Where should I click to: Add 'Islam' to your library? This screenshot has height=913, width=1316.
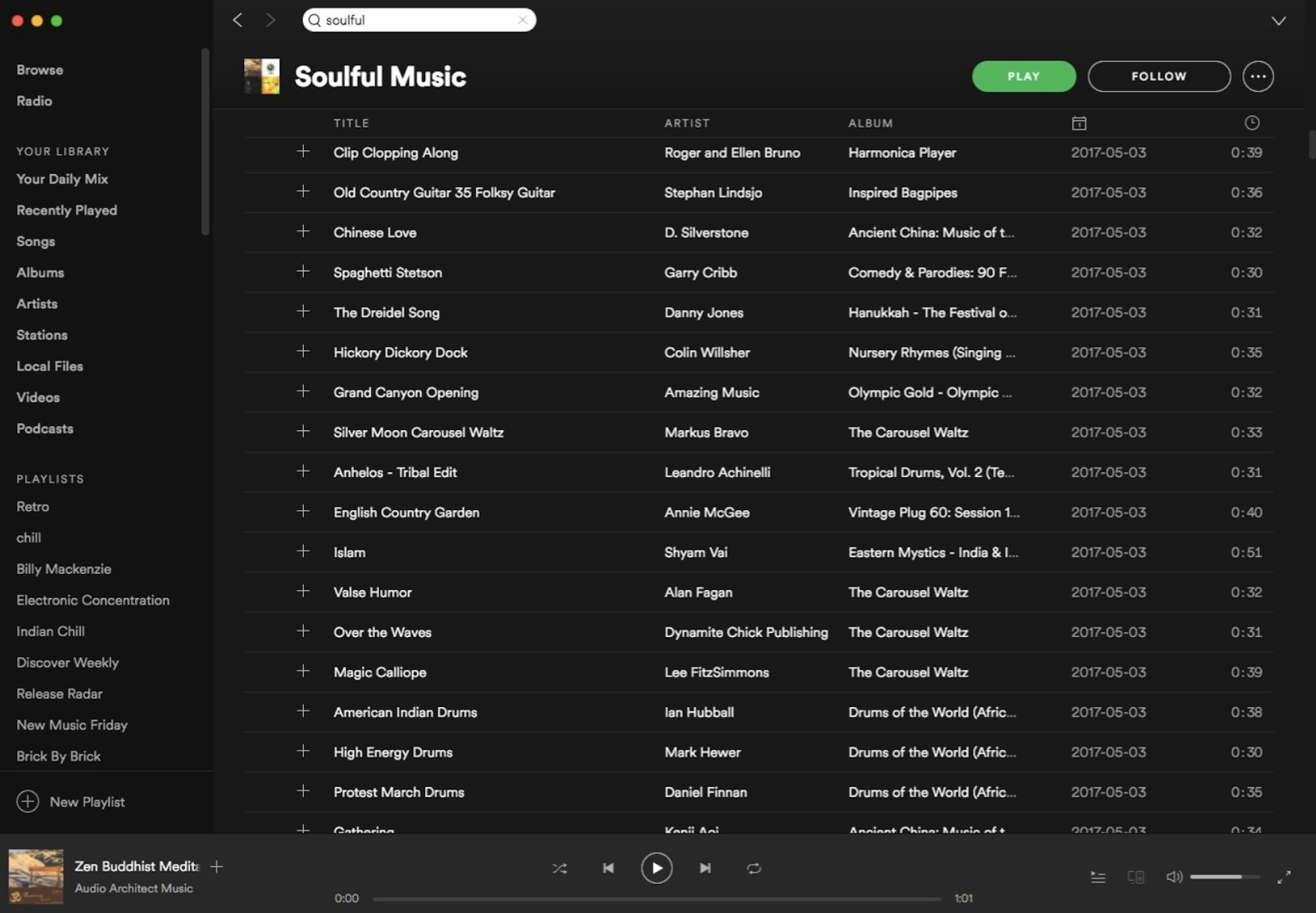303,552
